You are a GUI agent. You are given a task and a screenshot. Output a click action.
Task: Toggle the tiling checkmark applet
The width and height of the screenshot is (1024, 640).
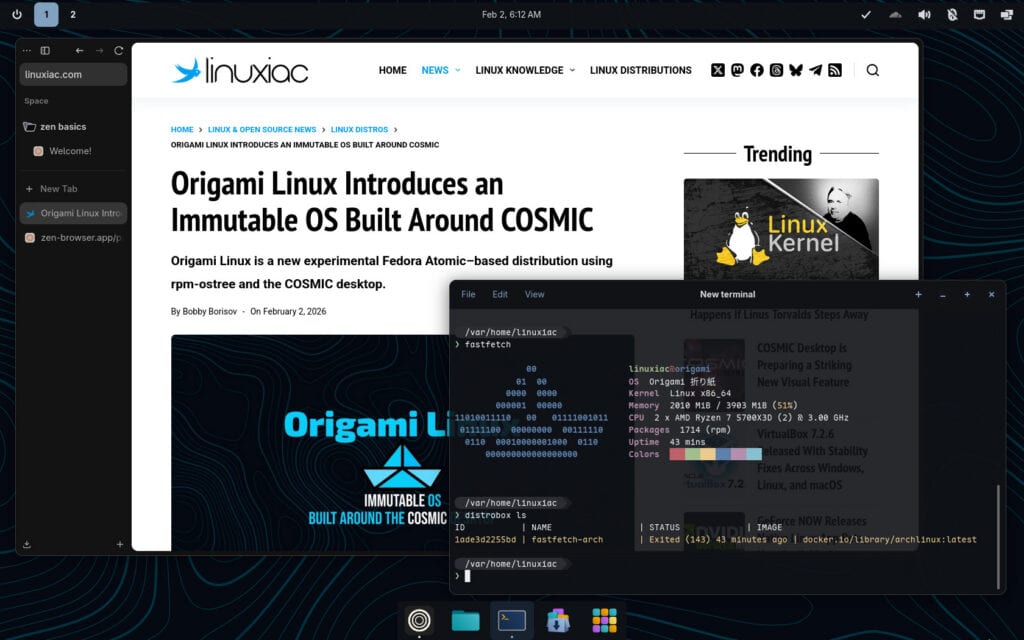(867, 14)
